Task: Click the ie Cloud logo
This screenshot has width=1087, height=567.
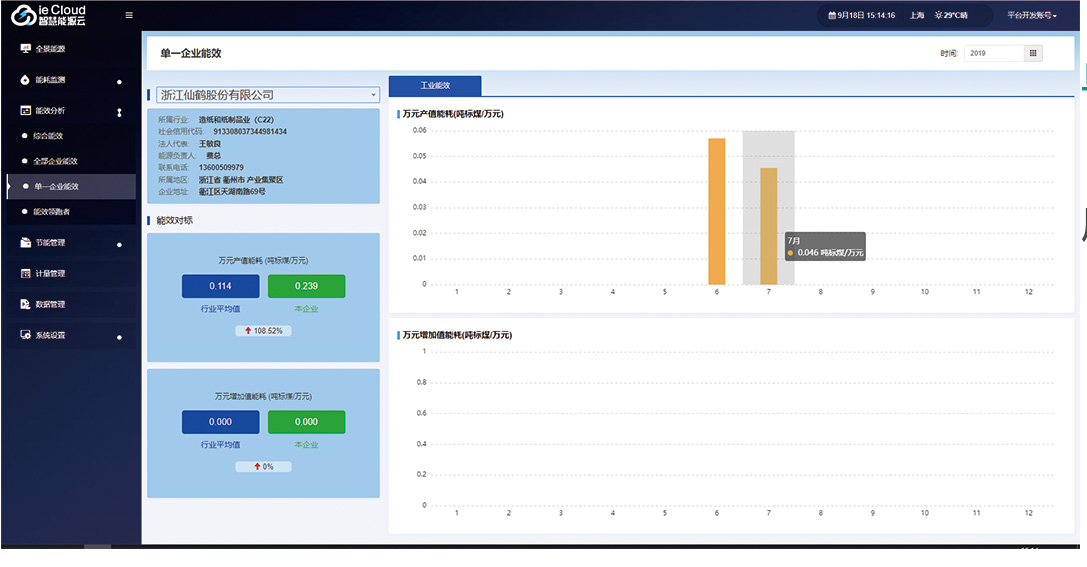Action: coord(49,15)
